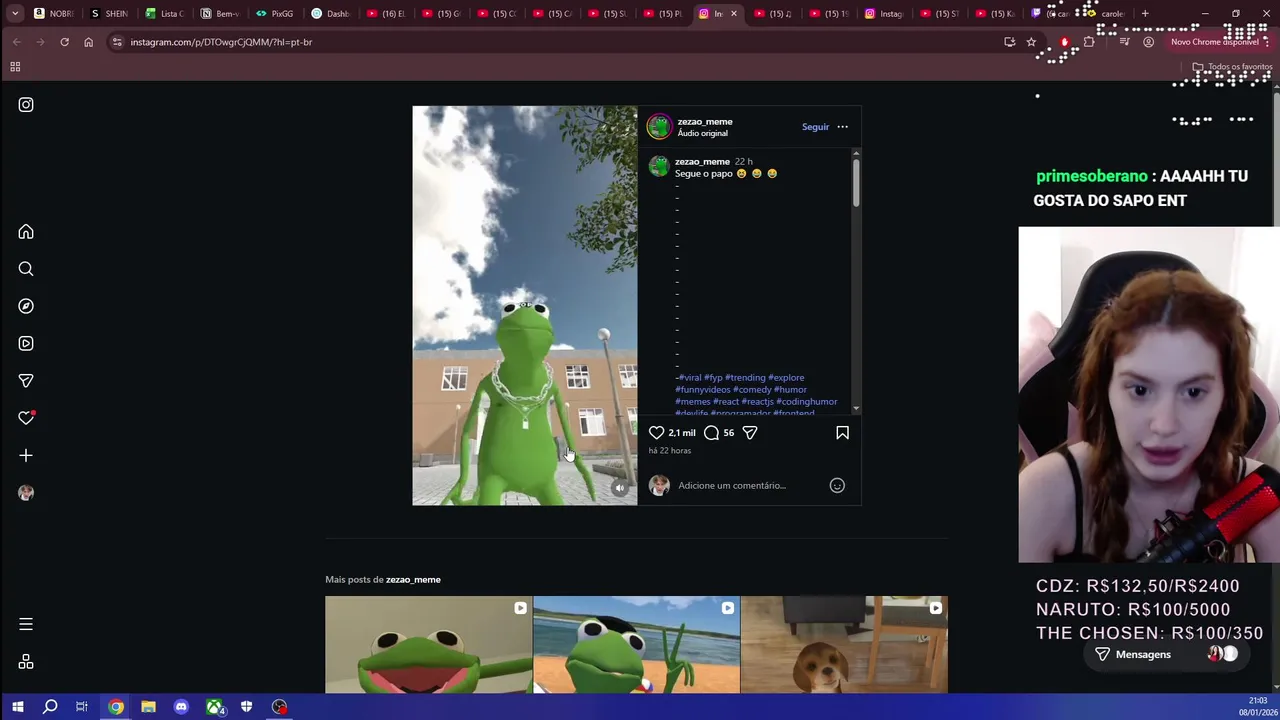Image resolution: width=1280 pixels, height=720 pixels.
Task: Open the #viral hashtag
Action: pos(690,378)
